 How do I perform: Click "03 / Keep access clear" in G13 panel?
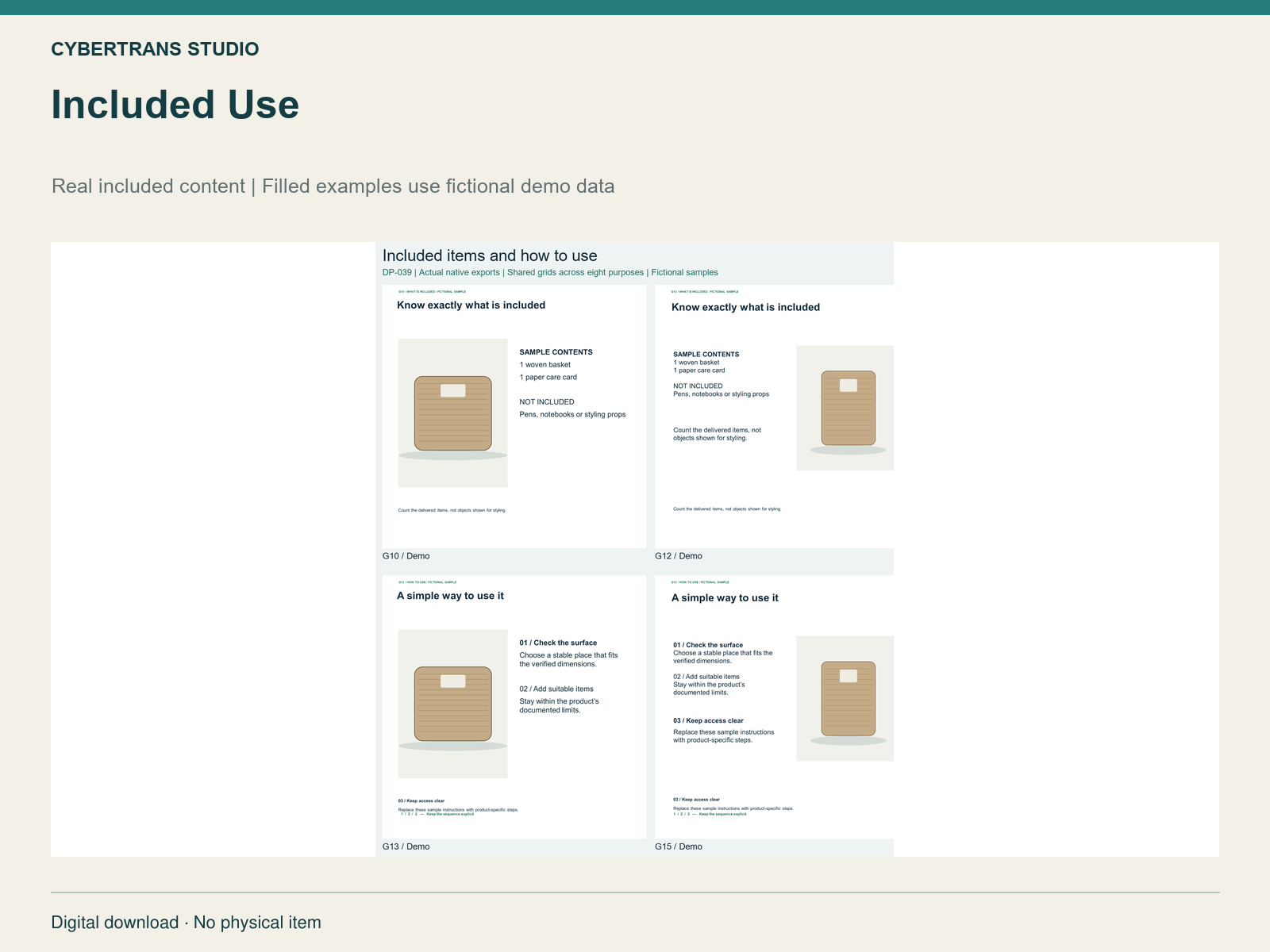[x=421, y=801]
